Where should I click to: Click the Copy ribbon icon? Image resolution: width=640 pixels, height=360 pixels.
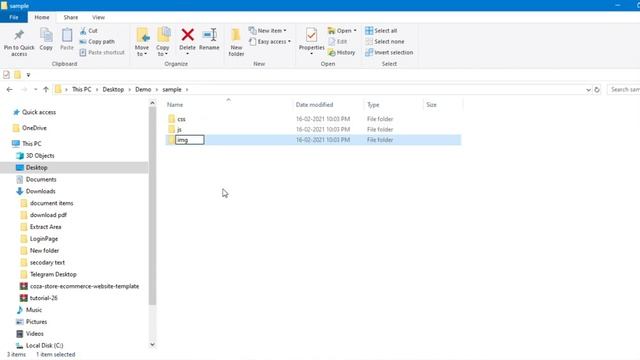point(46,36)
